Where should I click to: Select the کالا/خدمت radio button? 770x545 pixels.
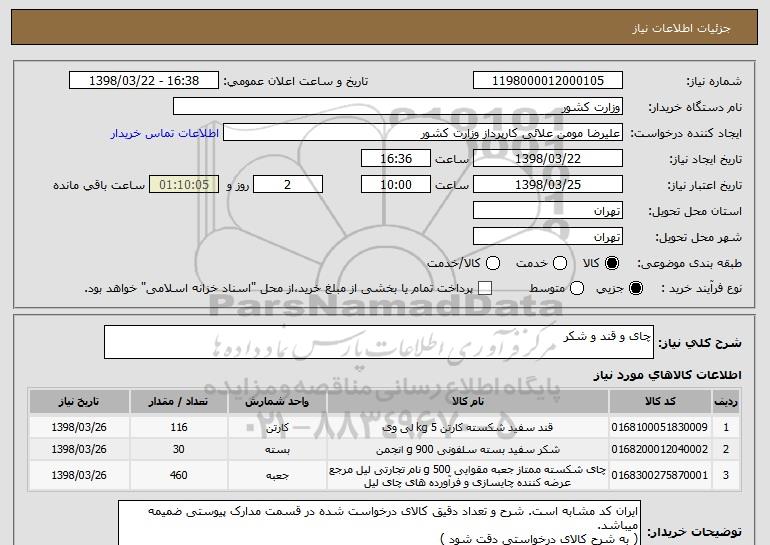[493, 264]
